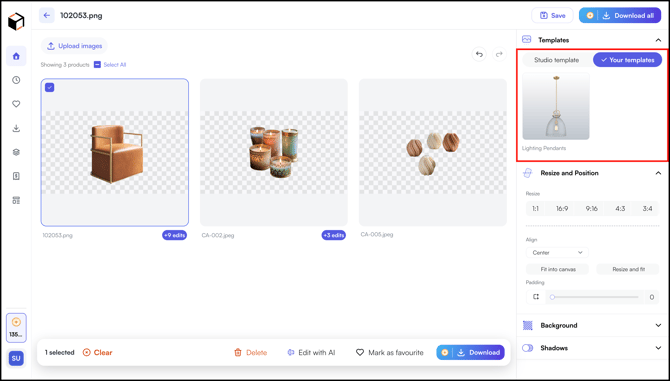Go to Home in the sidebar
This screenshot has width=670, height=381.
tap(16, 56)
